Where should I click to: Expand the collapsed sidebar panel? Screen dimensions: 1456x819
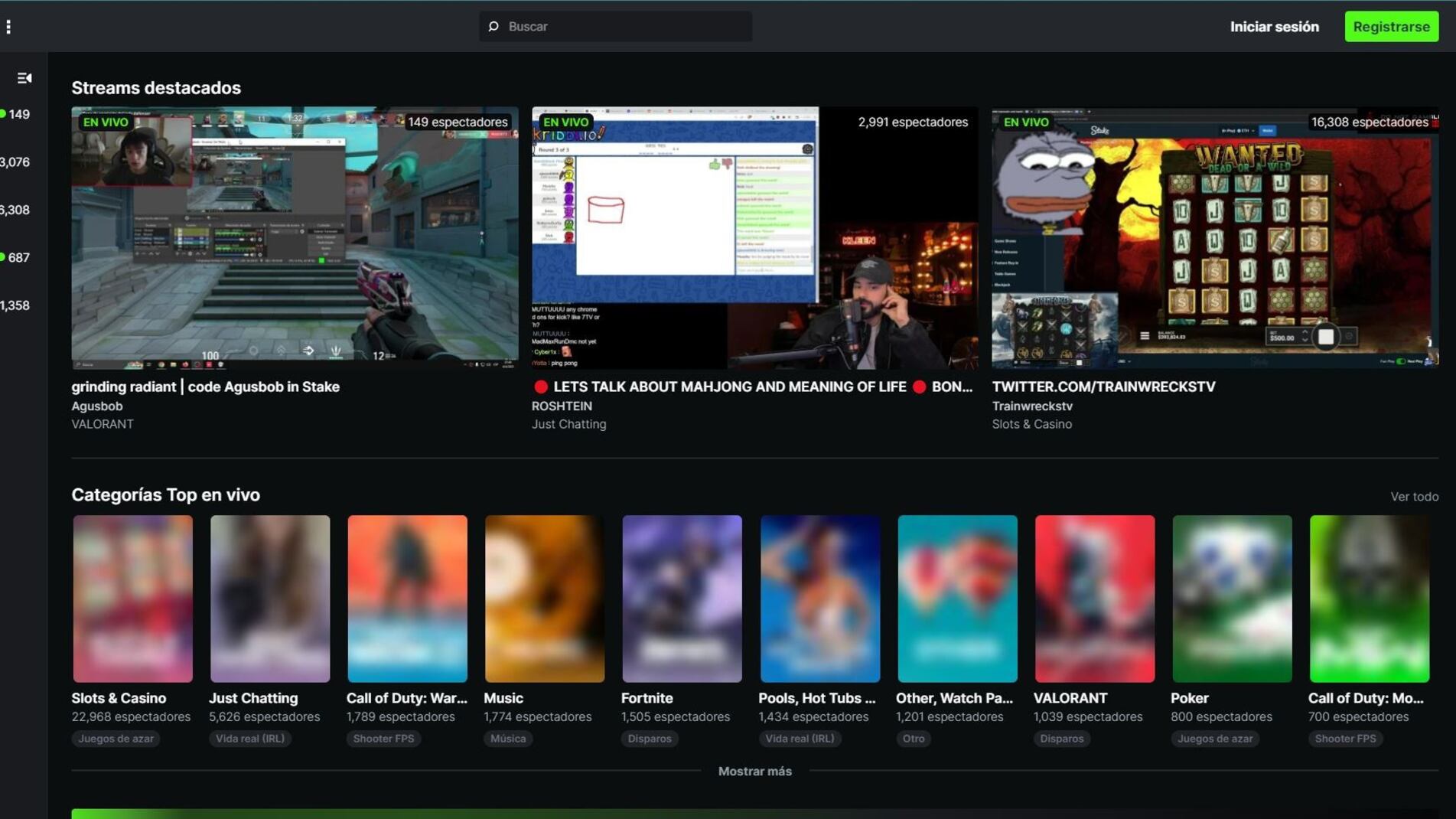24,78
